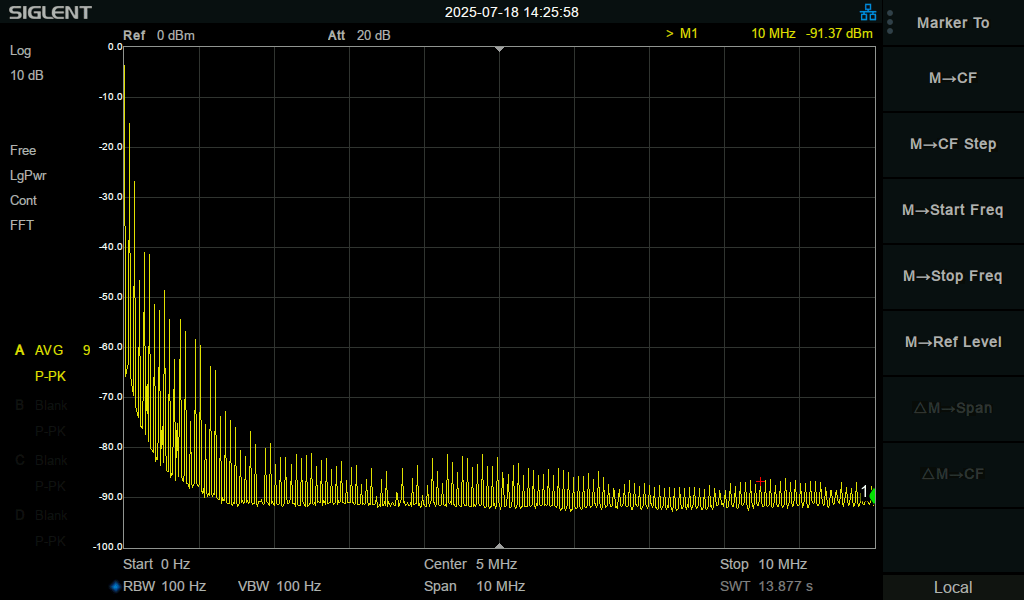Image resolution: width=1024 pixels, height=600 pixels.
Task: Click the LgPwr averaging type label
Action: click(x=28, y=176)
